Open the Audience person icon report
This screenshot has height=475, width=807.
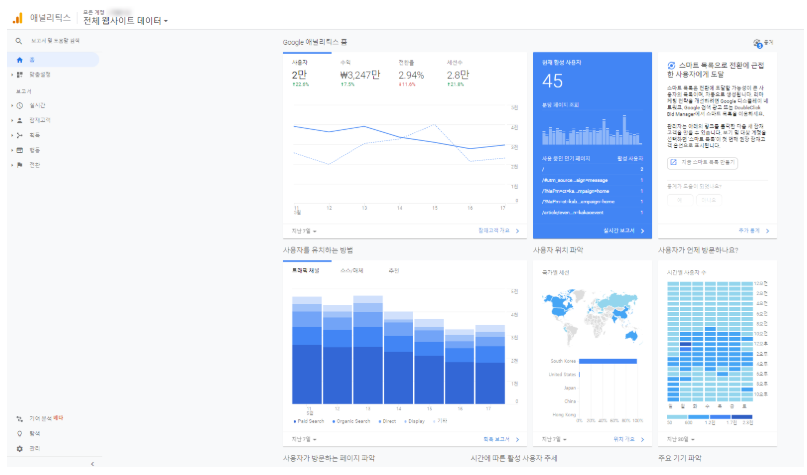point(20,120)
